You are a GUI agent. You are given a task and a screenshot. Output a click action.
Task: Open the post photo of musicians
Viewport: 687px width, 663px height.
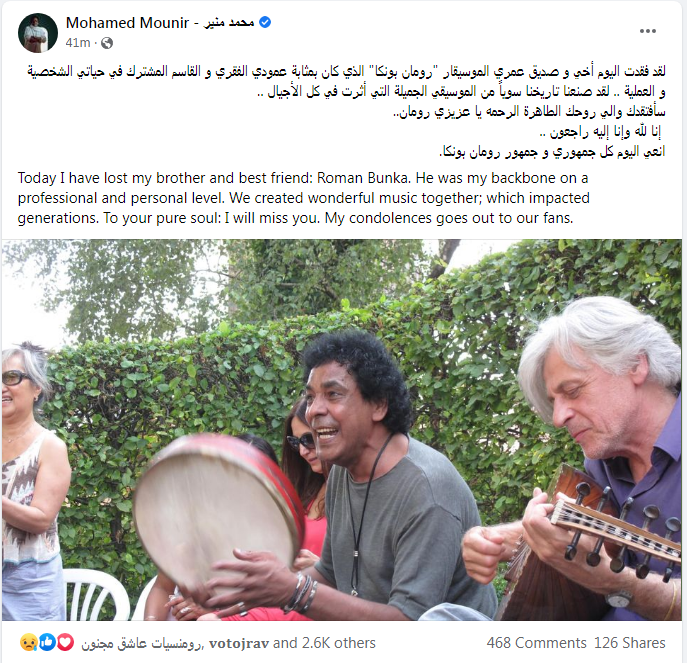342,430
